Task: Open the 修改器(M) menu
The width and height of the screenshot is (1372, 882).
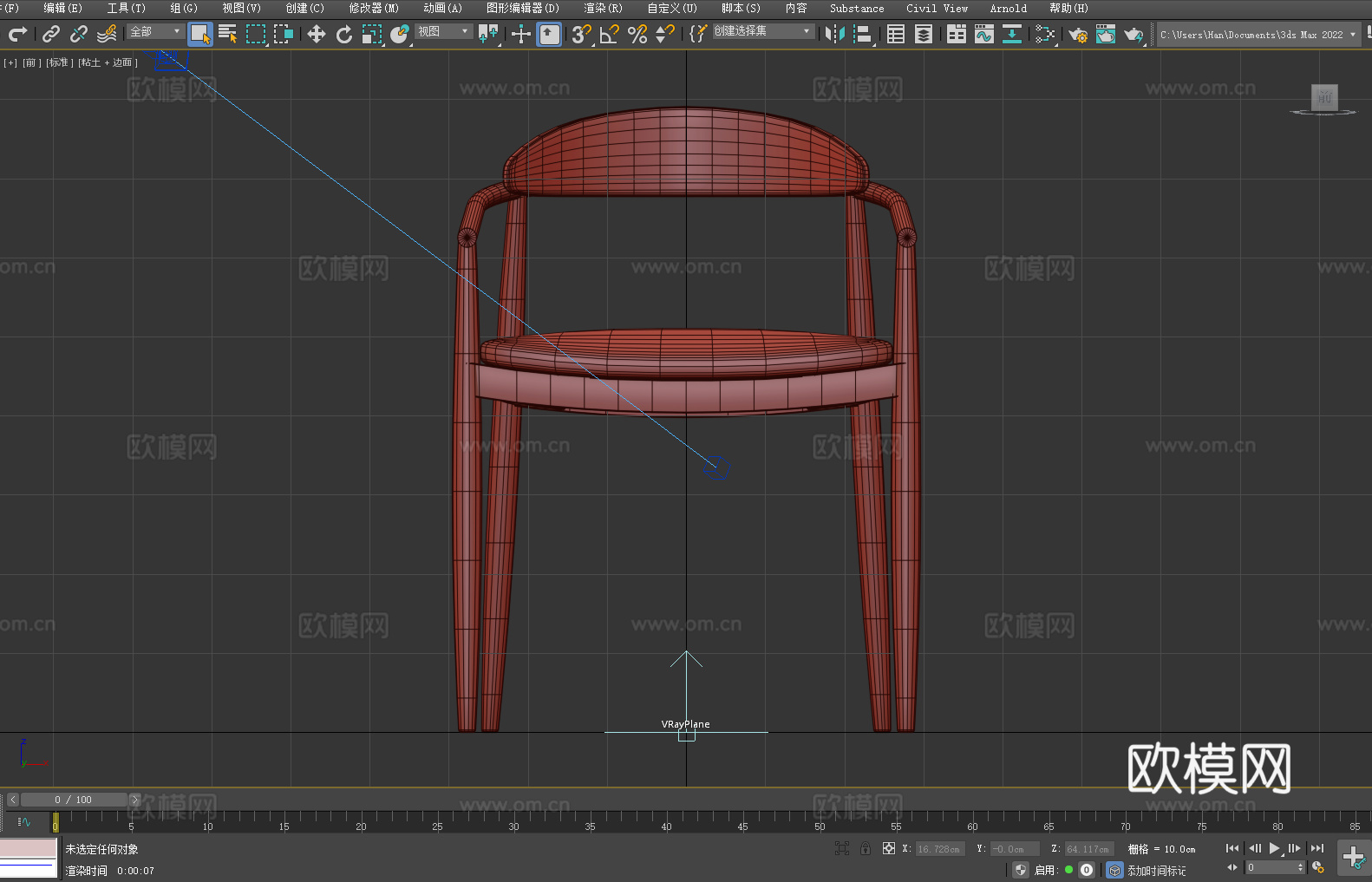Action: tap(374, 8)
